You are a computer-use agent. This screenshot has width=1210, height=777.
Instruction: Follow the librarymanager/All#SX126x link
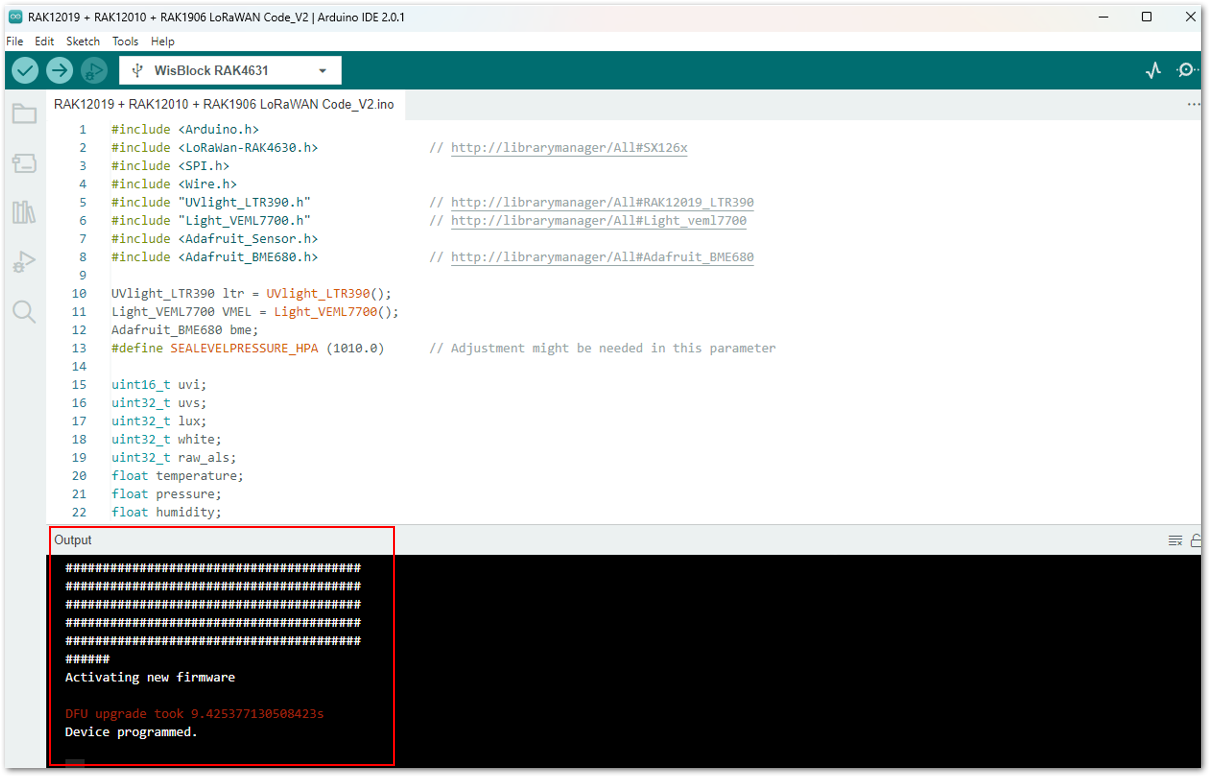point(569,148)
